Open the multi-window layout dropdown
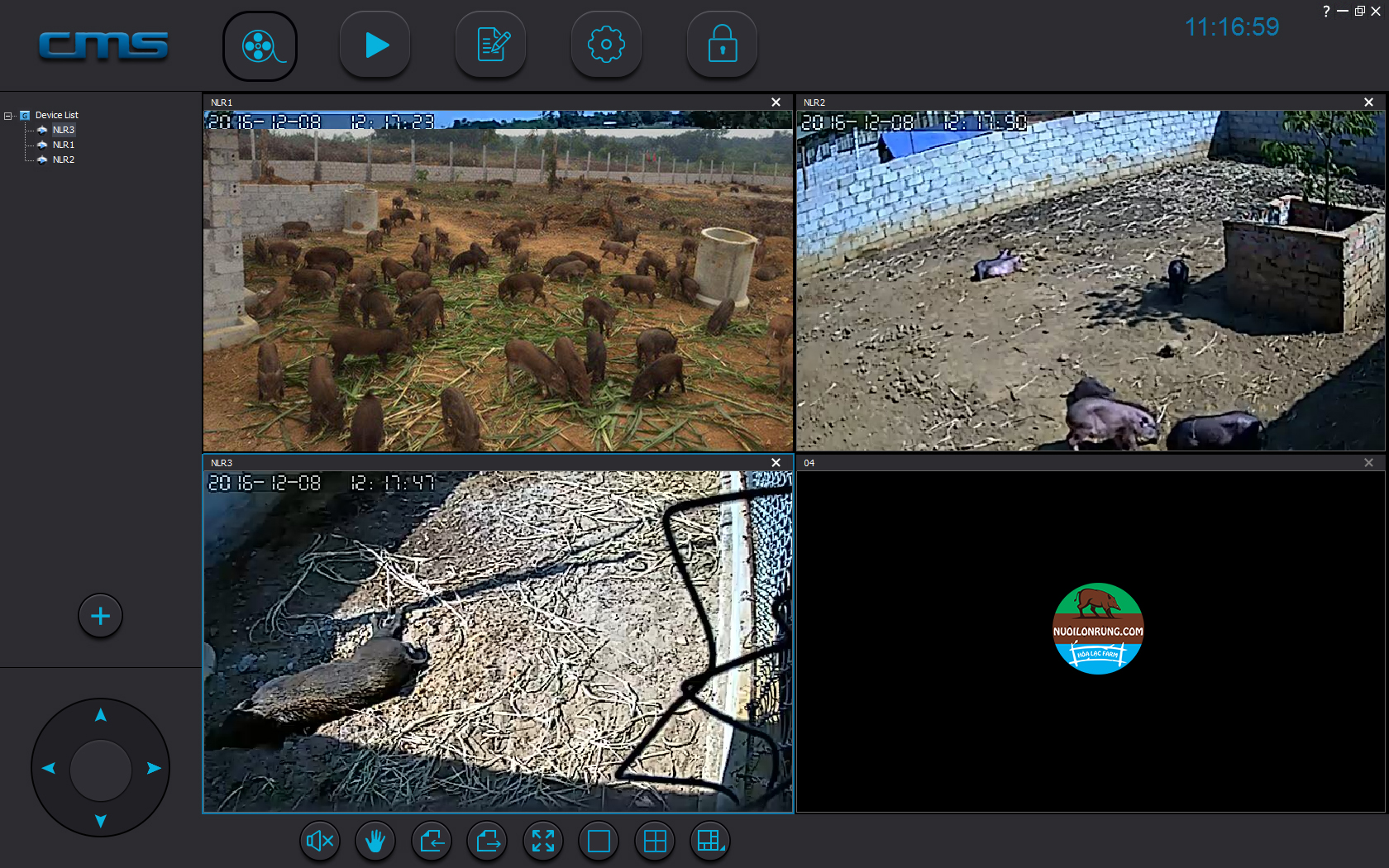This screenshot has width=1389, height=868. point(710,842)
